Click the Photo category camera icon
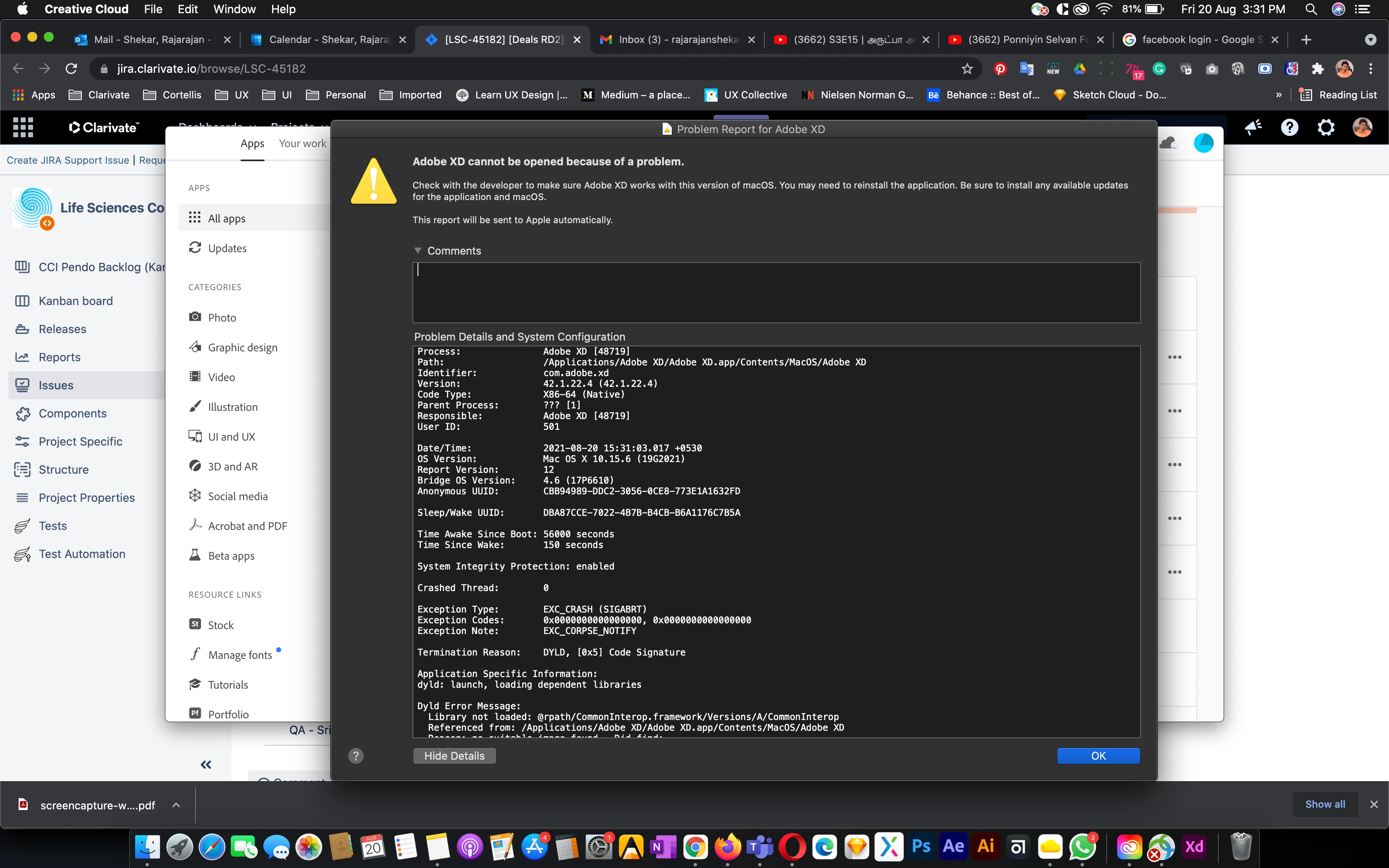 pyautogui.click(x=195, y=317)
